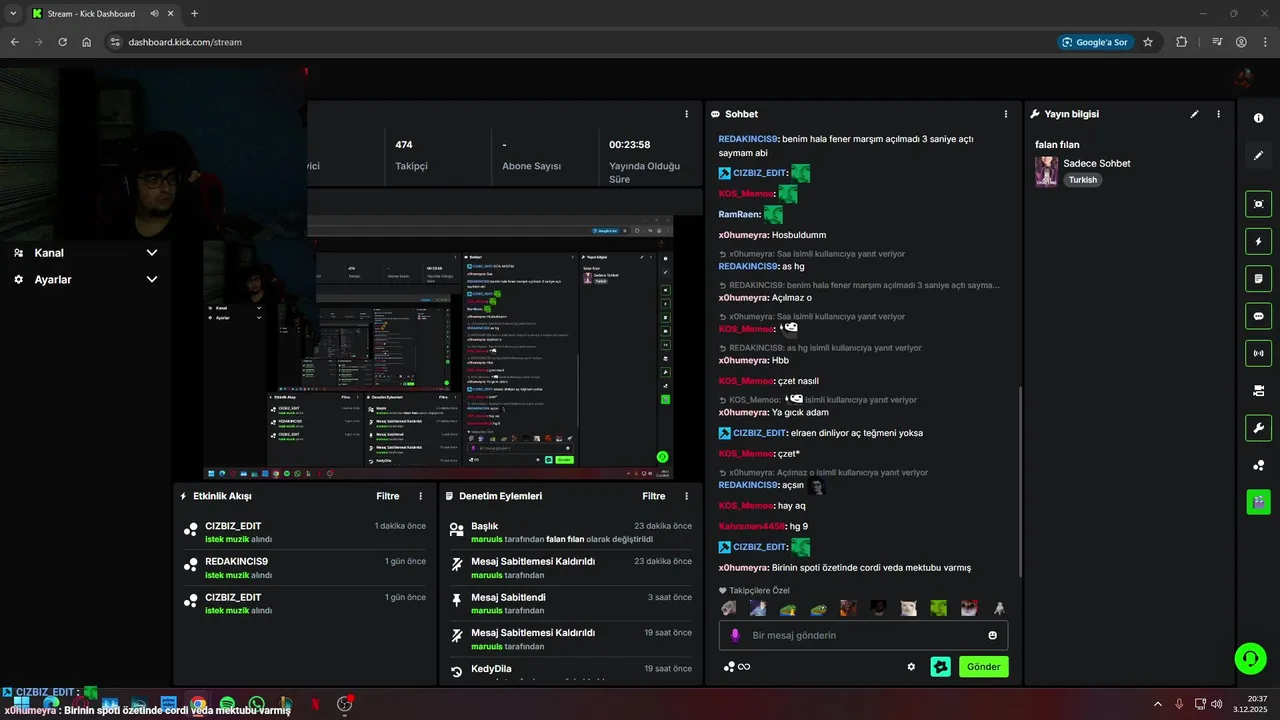Open Yayın bilgisi panel three-dot menu
The image size is (1280, 720).
[x=1218, y=114]
